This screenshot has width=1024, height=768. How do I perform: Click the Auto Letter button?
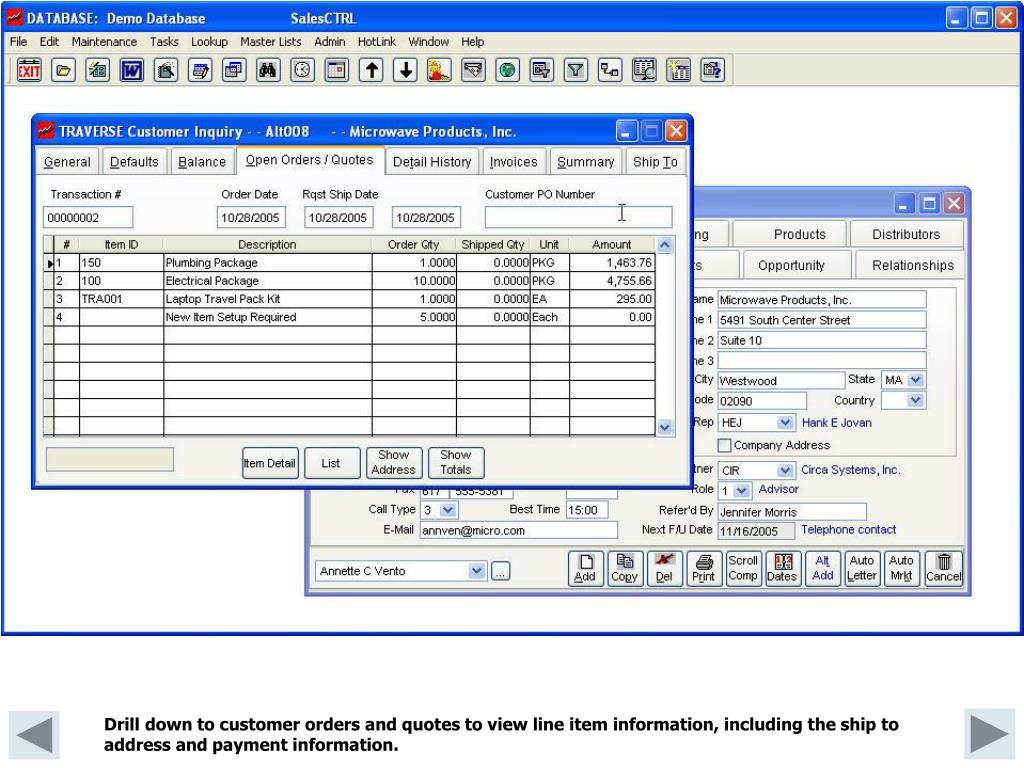click(x=861, y=568)
